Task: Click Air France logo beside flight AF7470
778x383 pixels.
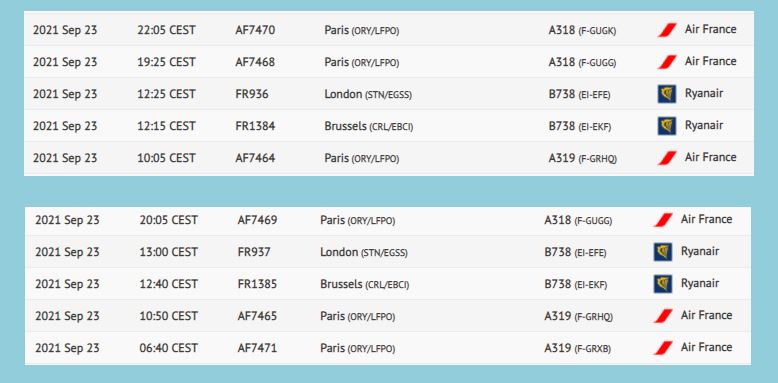Action: [x=667, y=30]
